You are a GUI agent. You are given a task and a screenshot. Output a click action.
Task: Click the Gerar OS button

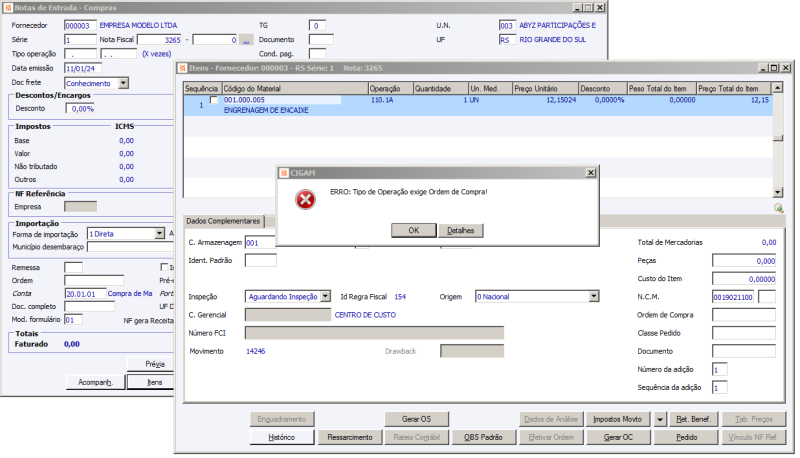[x=416, y=419]
